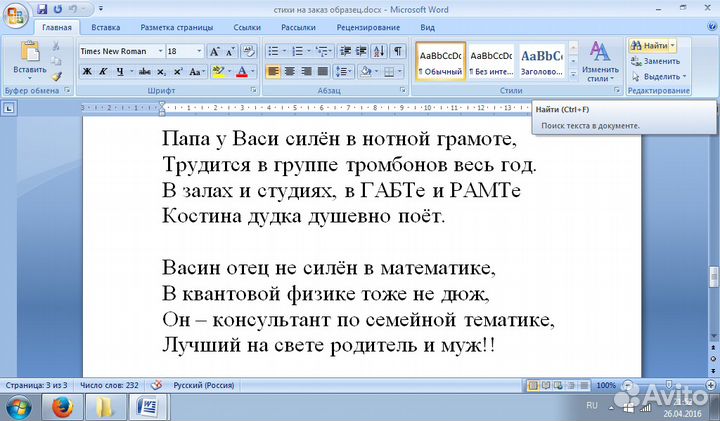Click the Word icon on the taskbar

tap(148, 407)
